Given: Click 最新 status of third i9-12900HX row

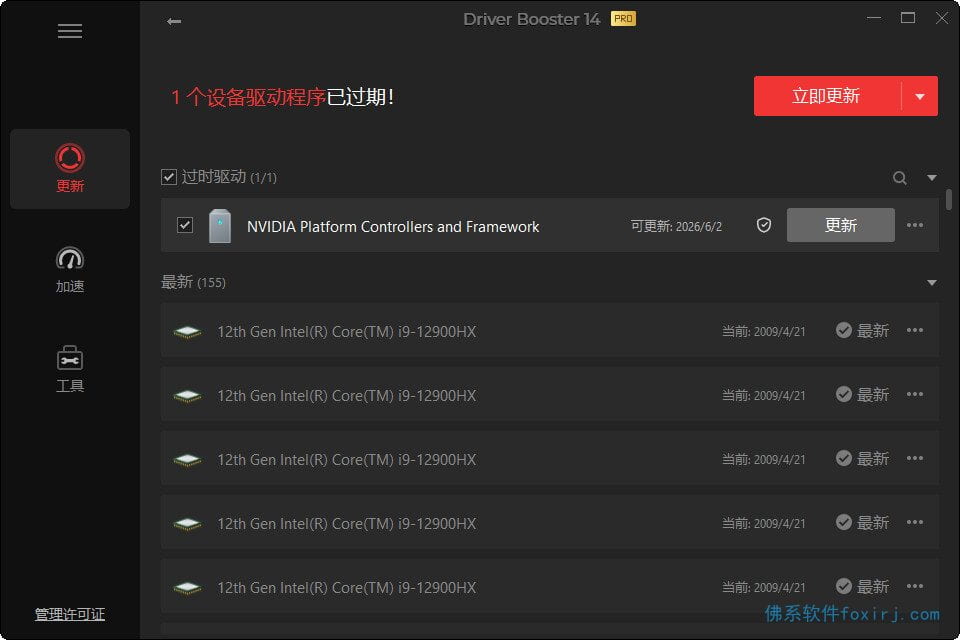Looking at the screenshot, I should click(x=862, y=459).
